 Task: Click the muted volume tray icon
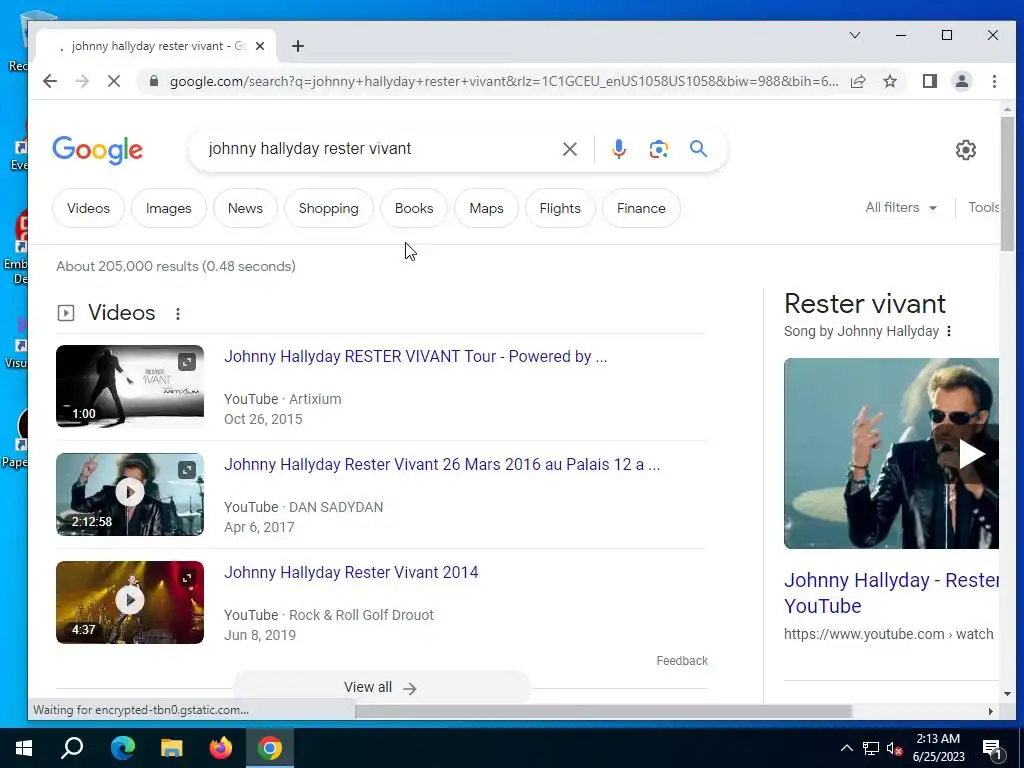(894, 748)
